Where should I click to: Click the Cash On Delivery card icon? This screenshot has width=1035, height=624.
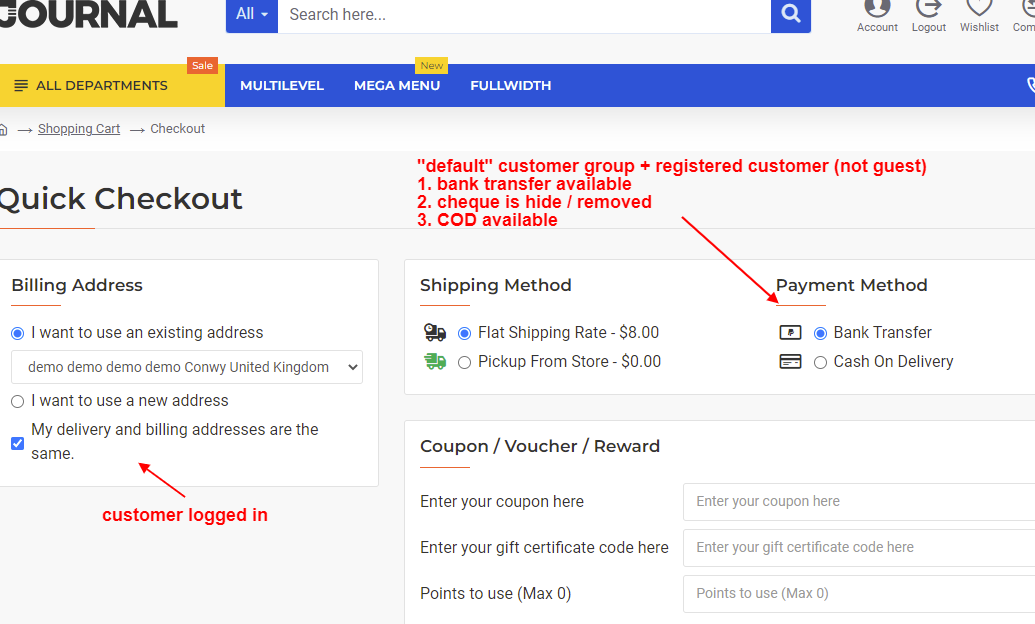(x=790, y=362)
